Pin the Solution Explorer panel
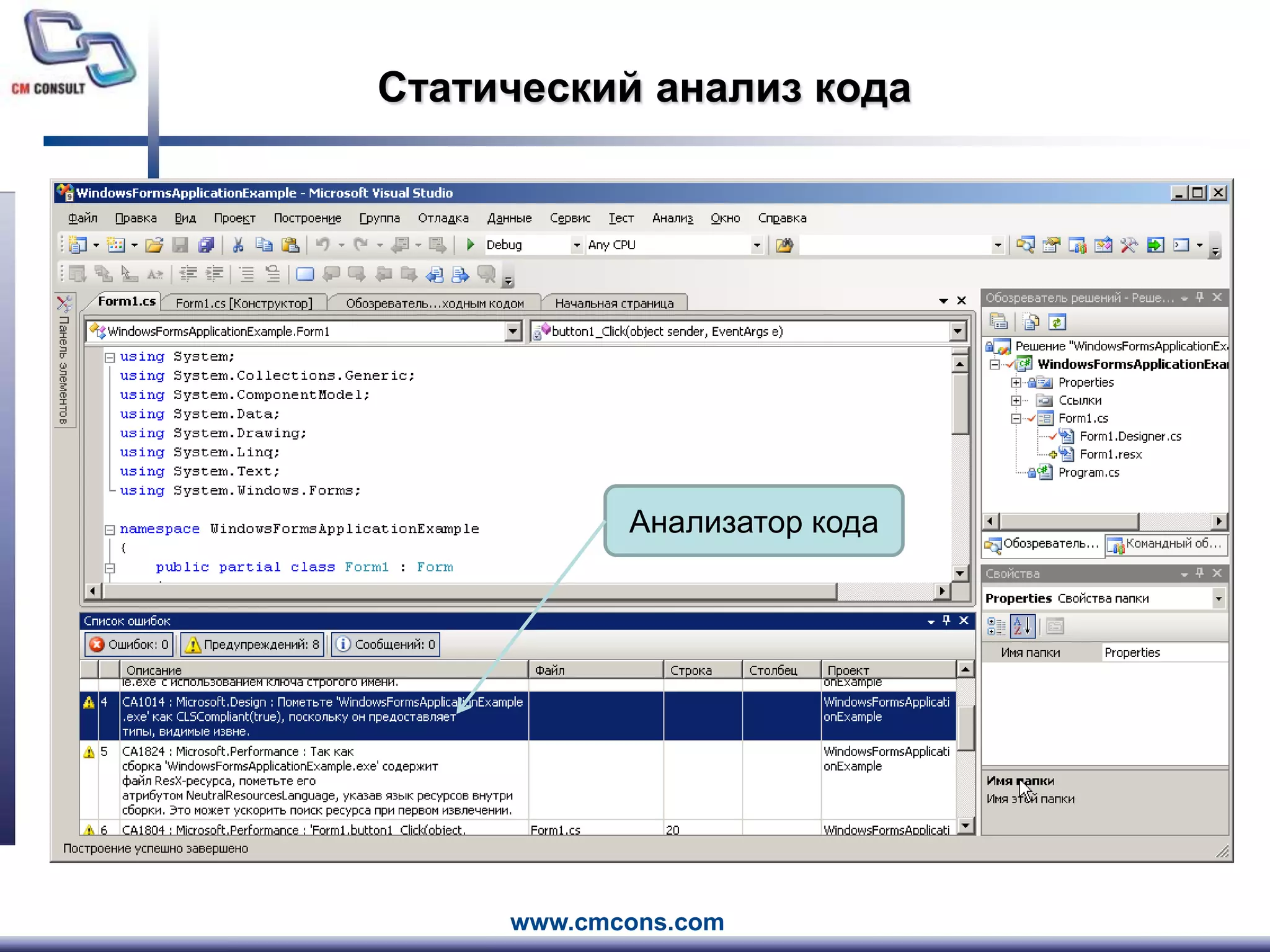The height and width of the screenshot is (952, 1270). click(1200, 297)
